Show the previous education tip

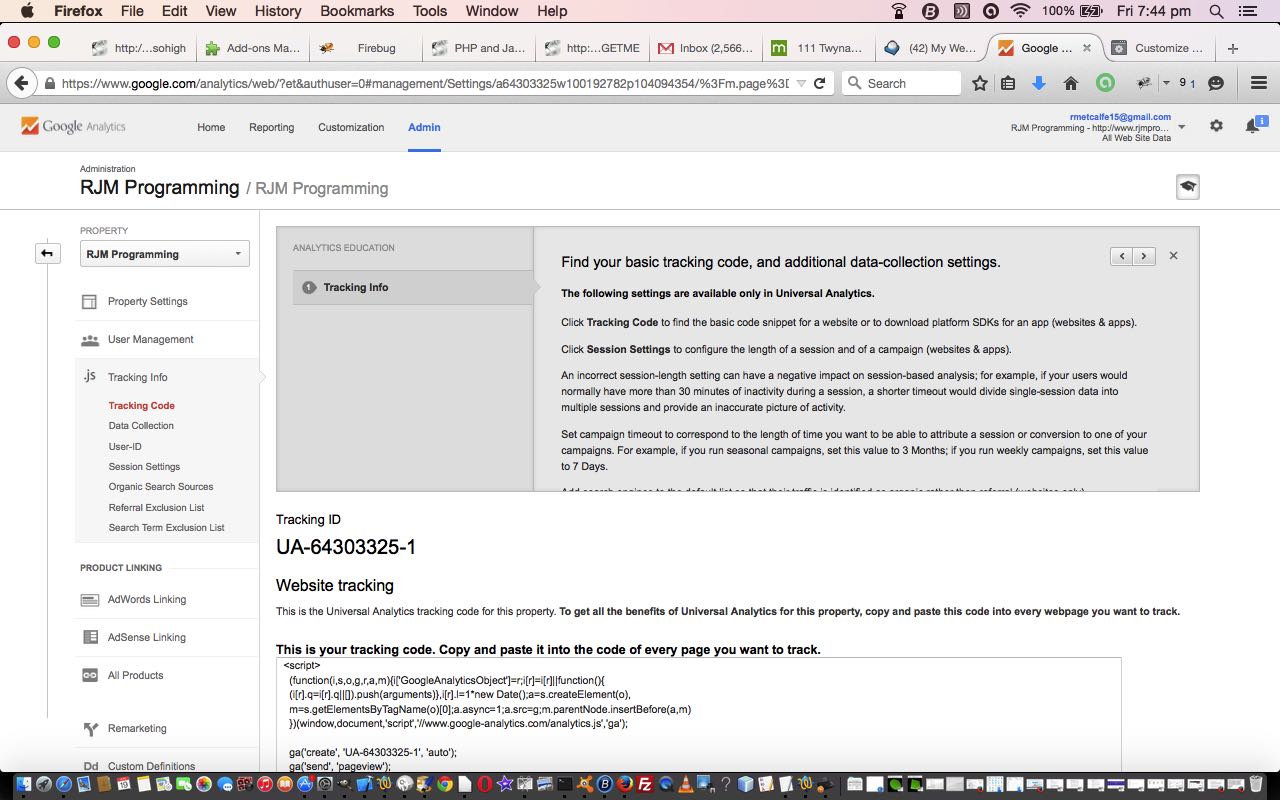1122,256
